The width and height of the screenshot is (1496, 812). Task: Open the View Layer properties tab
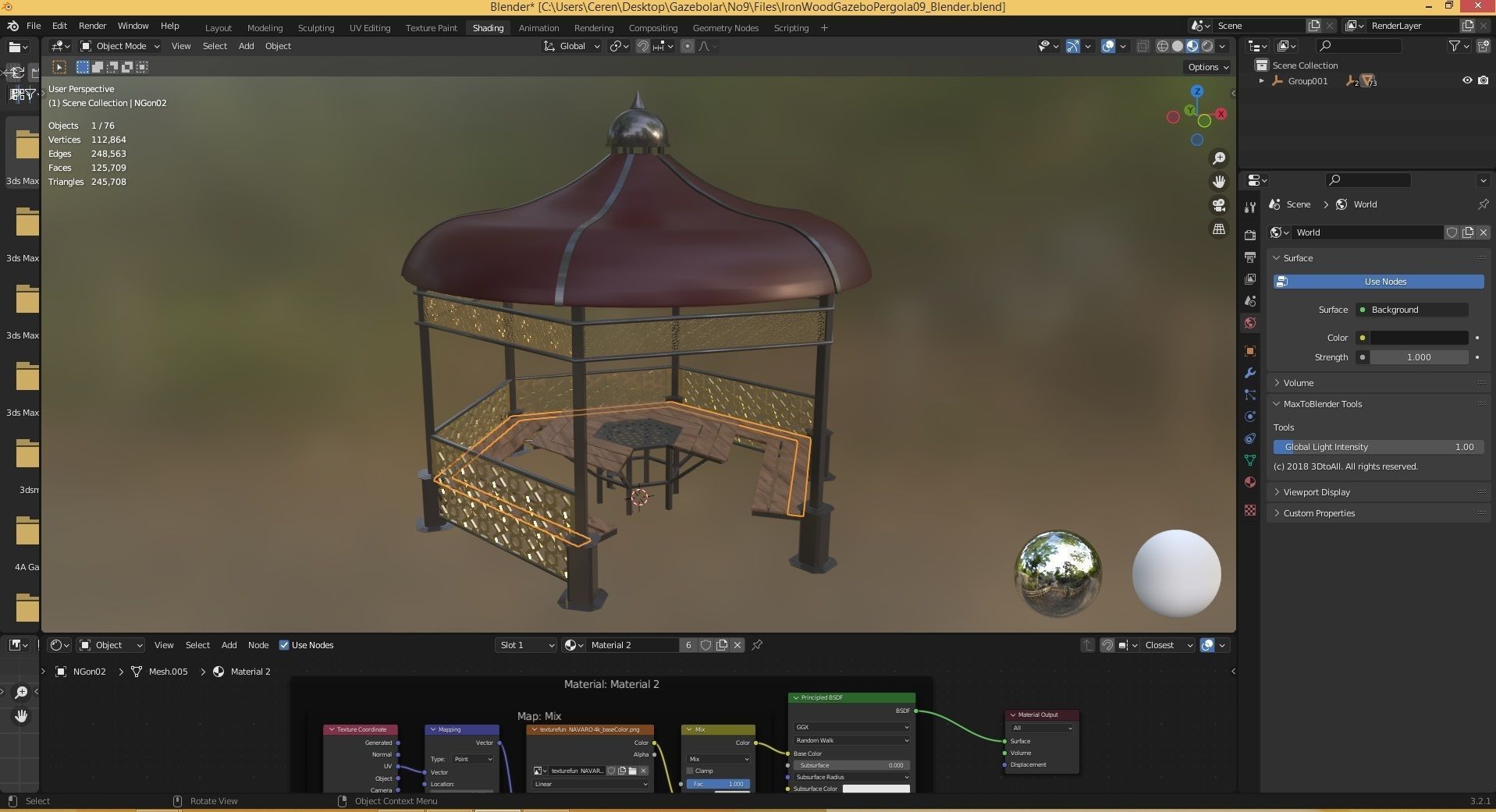1250,278
